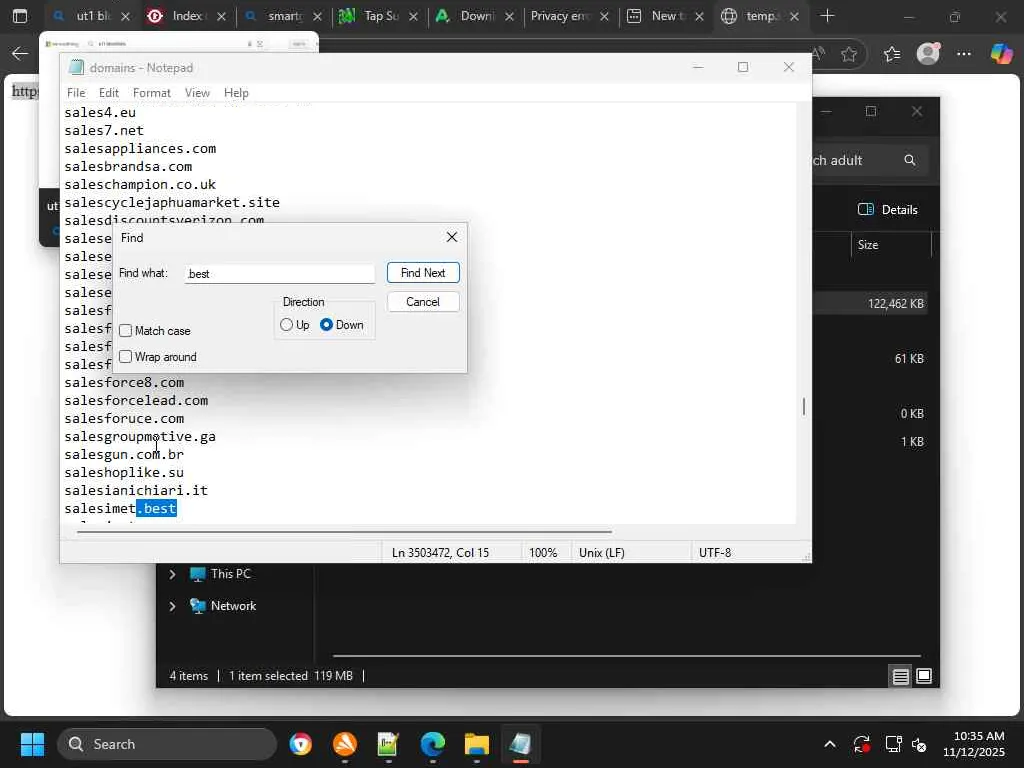
Task: Open the Windows Start menu
Action: click(x=32, y=744)
